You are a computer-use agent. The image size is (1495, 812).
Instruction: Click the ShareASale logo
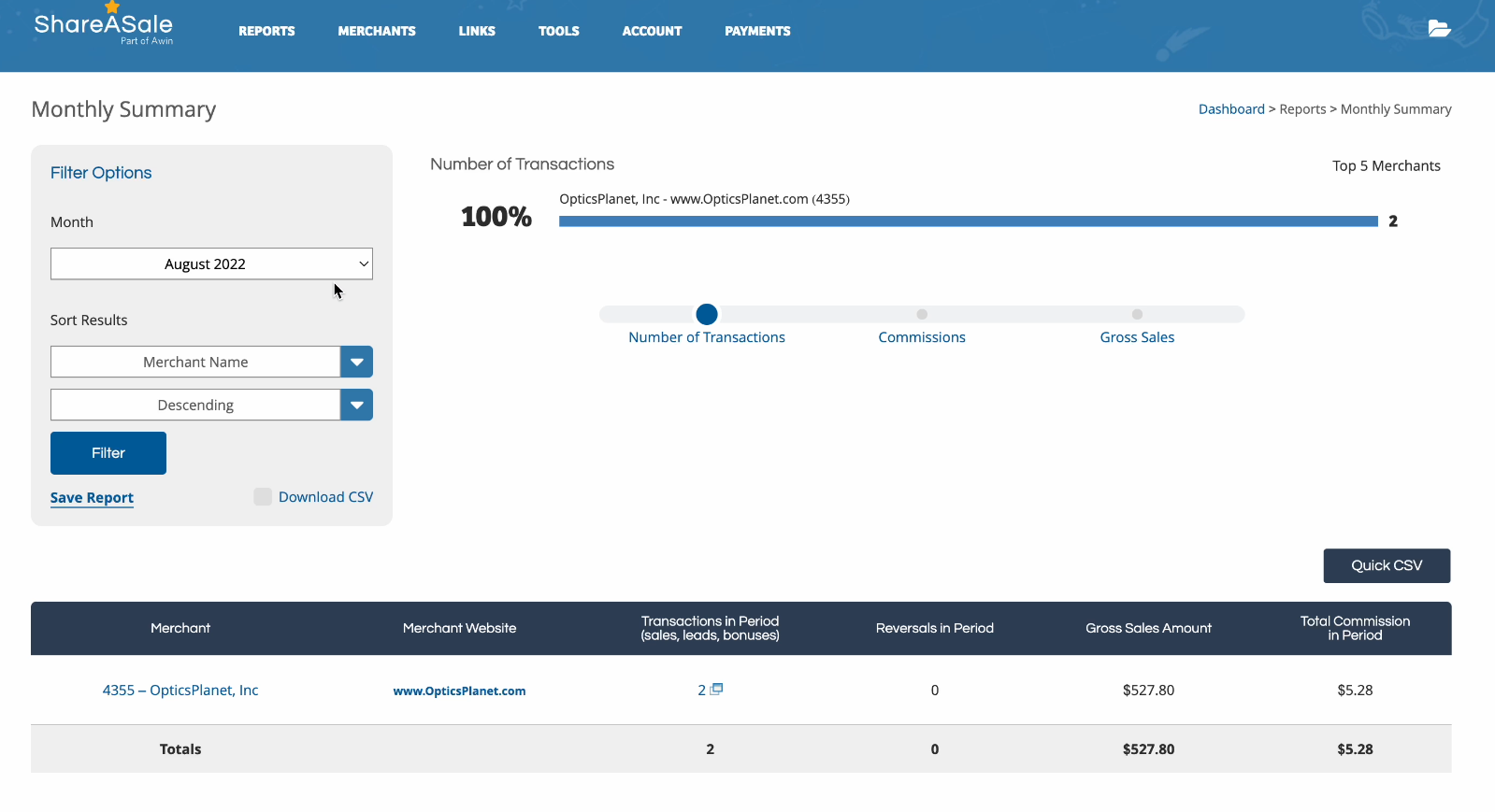click(104, 24)
